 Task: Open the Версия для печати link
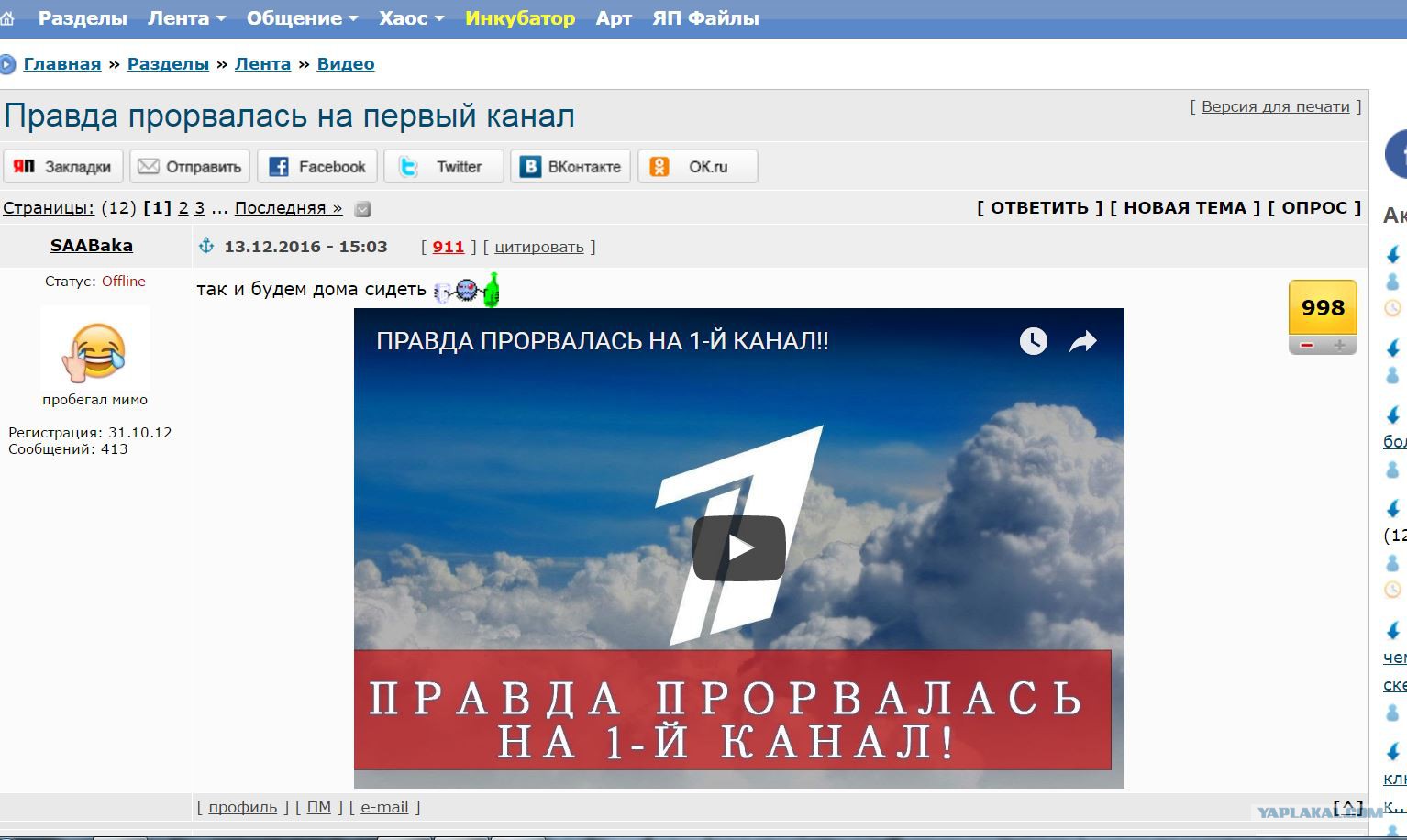[x=1275, y=106]
